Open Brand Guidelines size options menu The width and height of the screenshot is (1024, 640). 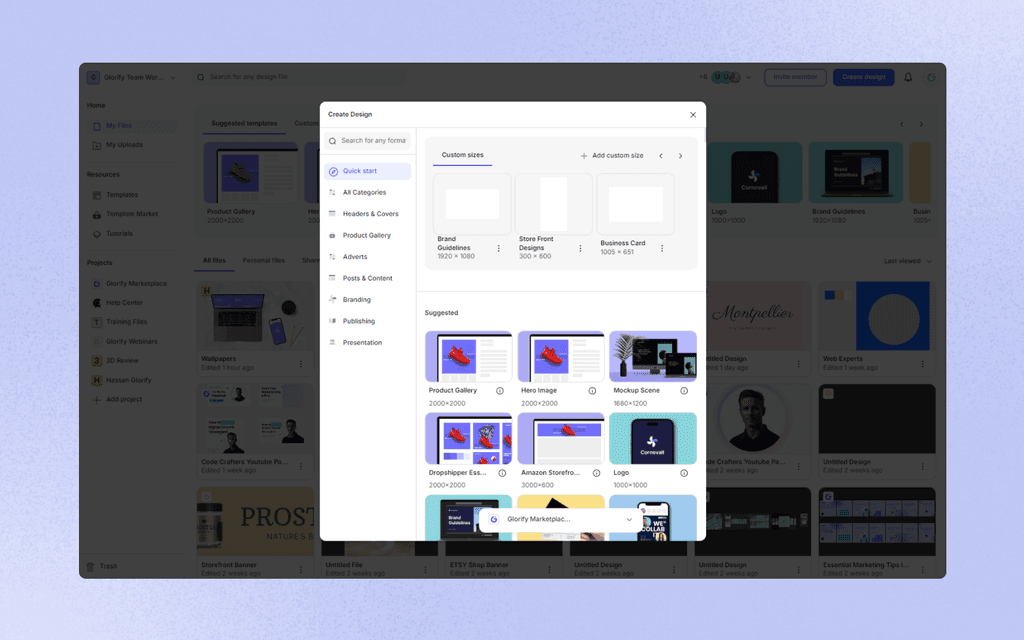500,247
